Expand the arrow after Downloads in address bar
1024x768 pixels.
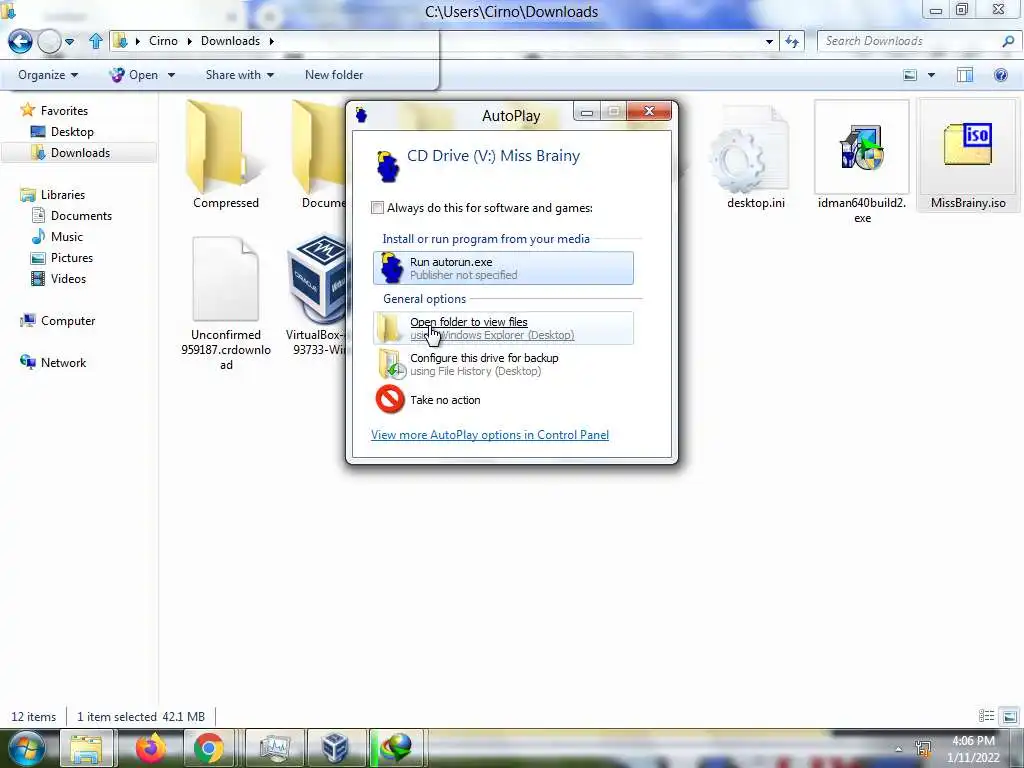272,41
